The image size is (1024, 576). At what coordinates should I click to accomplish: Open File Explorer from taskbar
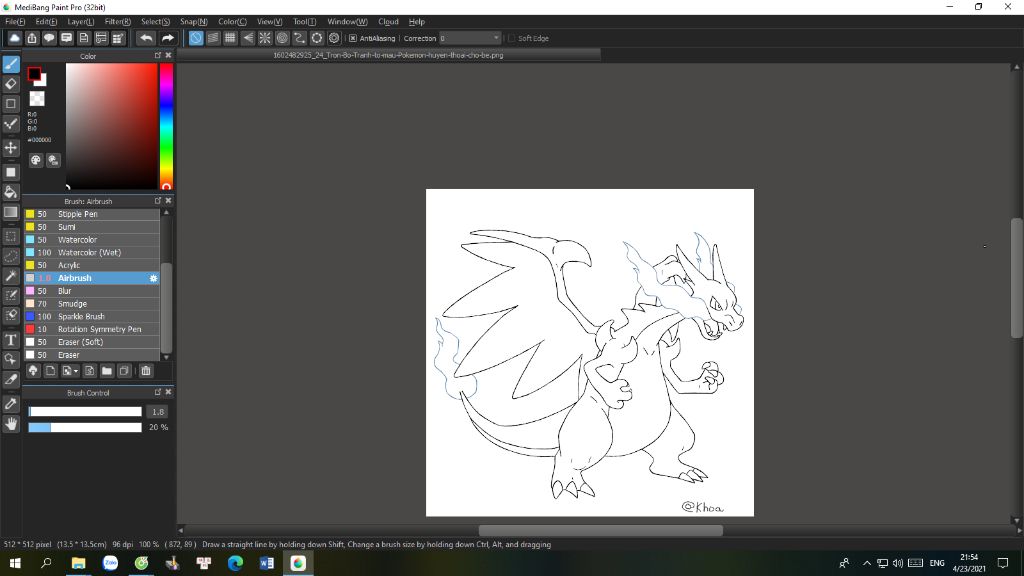click(x=78, y=563)
